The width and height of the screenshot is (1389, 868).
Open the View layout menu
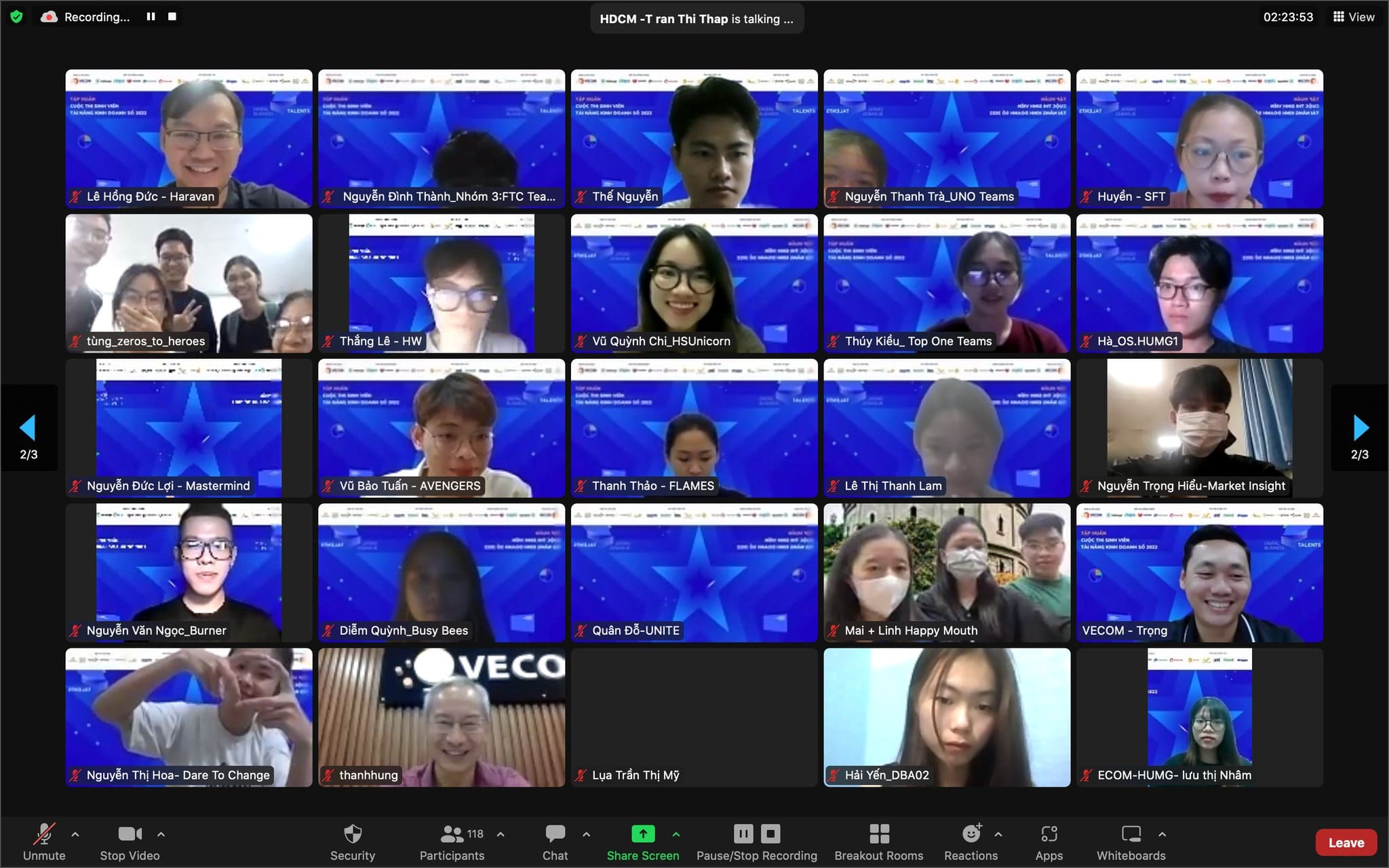click(x=1354, y=17)
